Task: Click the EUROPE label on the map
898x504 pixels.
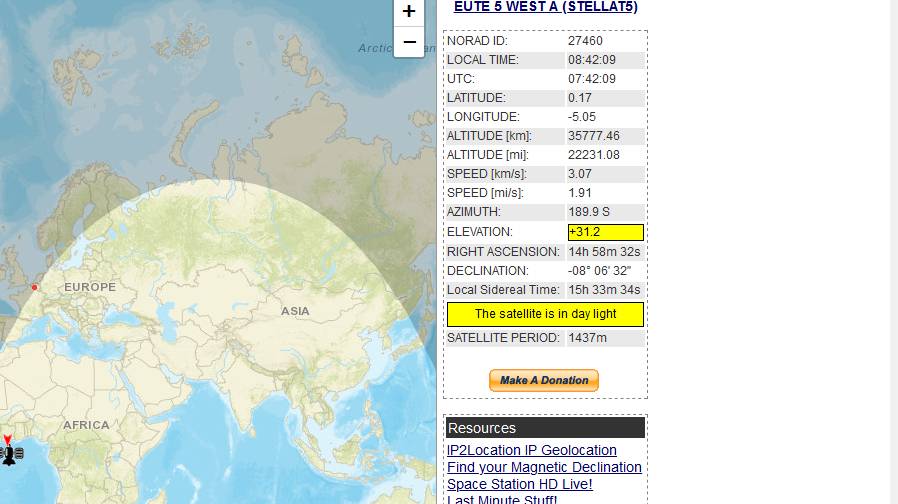Action: coord(90,287)
